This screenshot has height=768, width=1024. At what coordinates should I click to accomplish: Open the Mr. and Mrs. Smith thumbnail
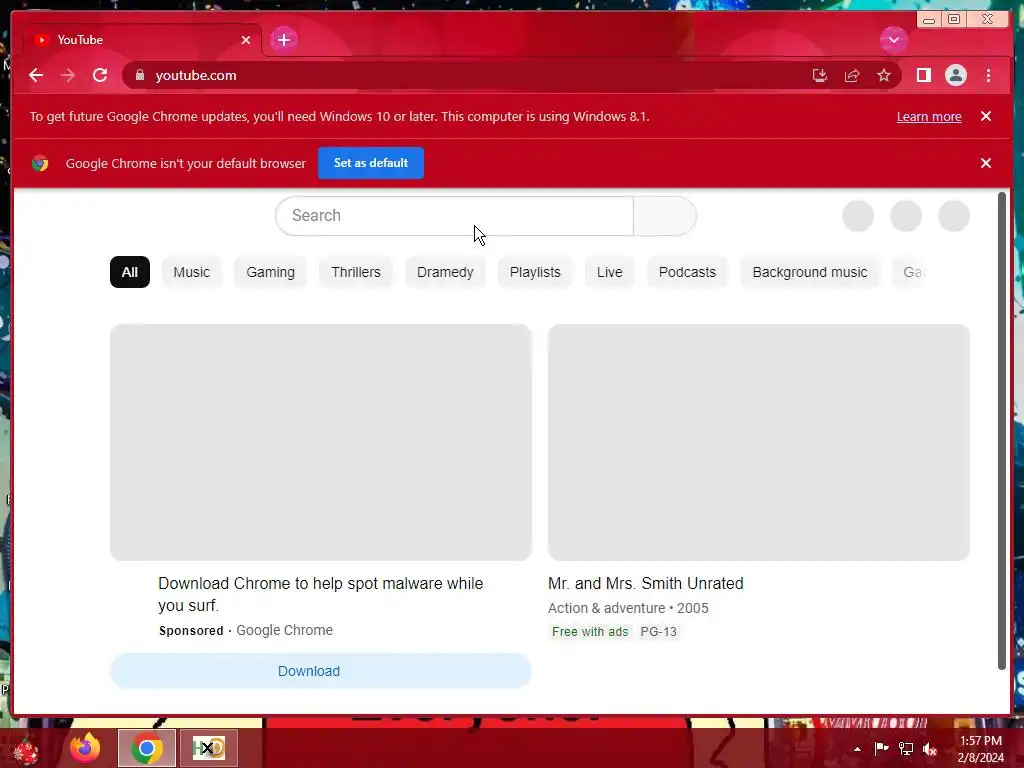coord(758,442)
